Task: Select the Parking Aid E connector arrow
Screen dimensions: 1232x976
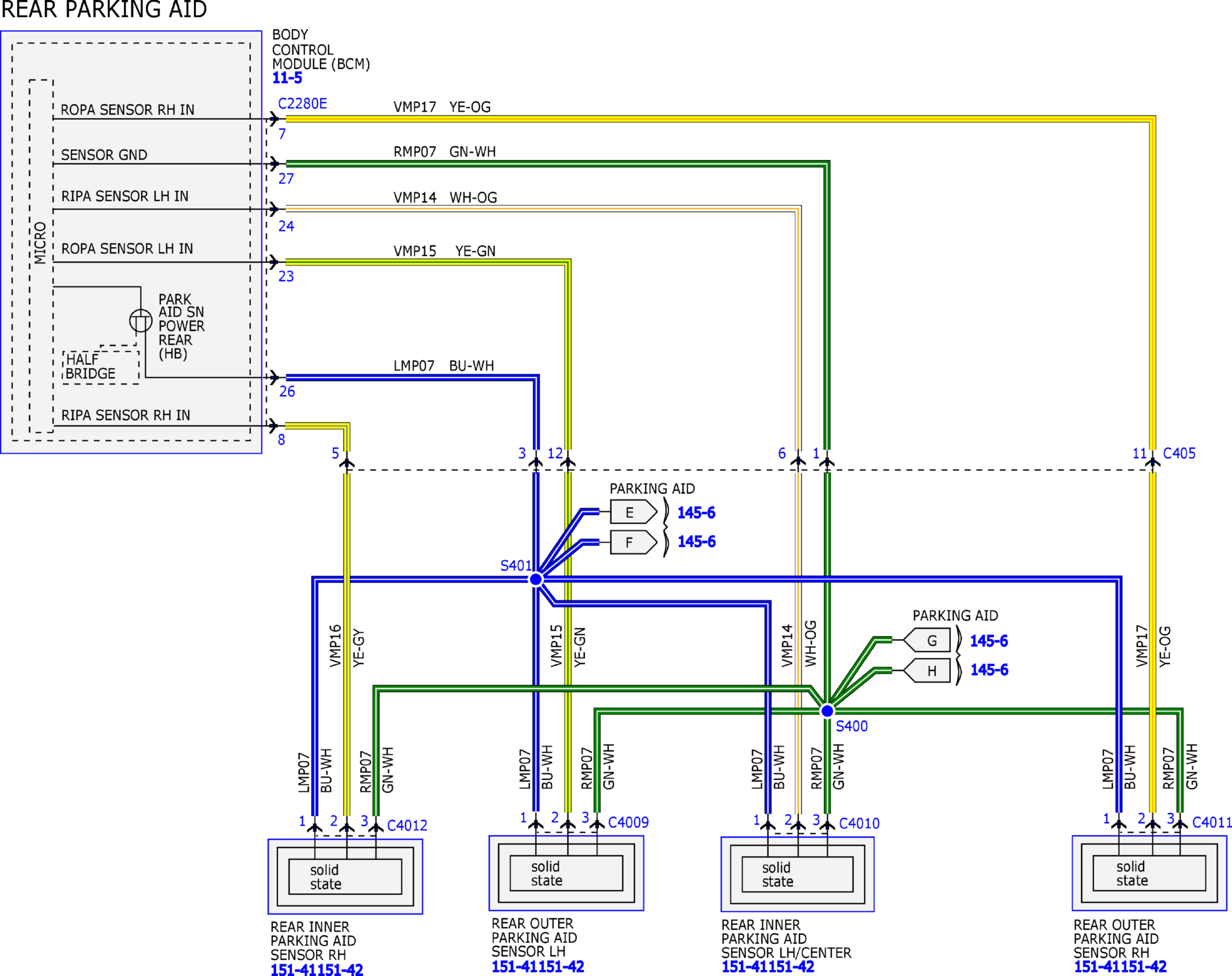Action: tap(634, 512)
